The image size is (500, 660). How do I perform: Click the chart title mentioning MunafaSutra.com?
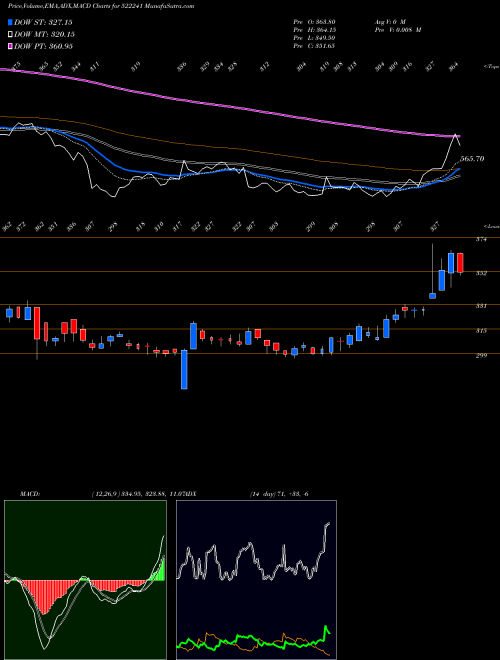101,6
